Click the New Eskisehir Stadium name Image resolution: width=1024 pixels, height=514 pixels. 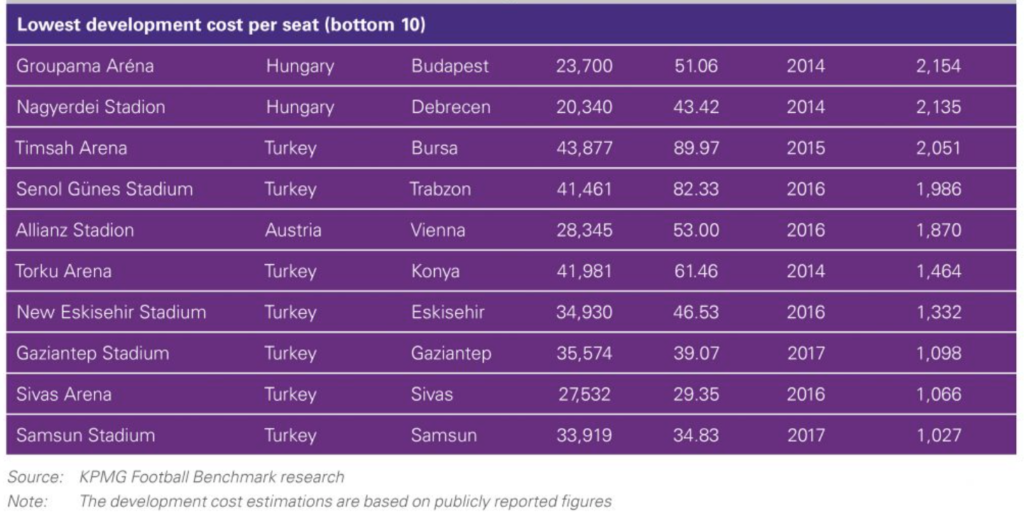(x=111, y=312)
